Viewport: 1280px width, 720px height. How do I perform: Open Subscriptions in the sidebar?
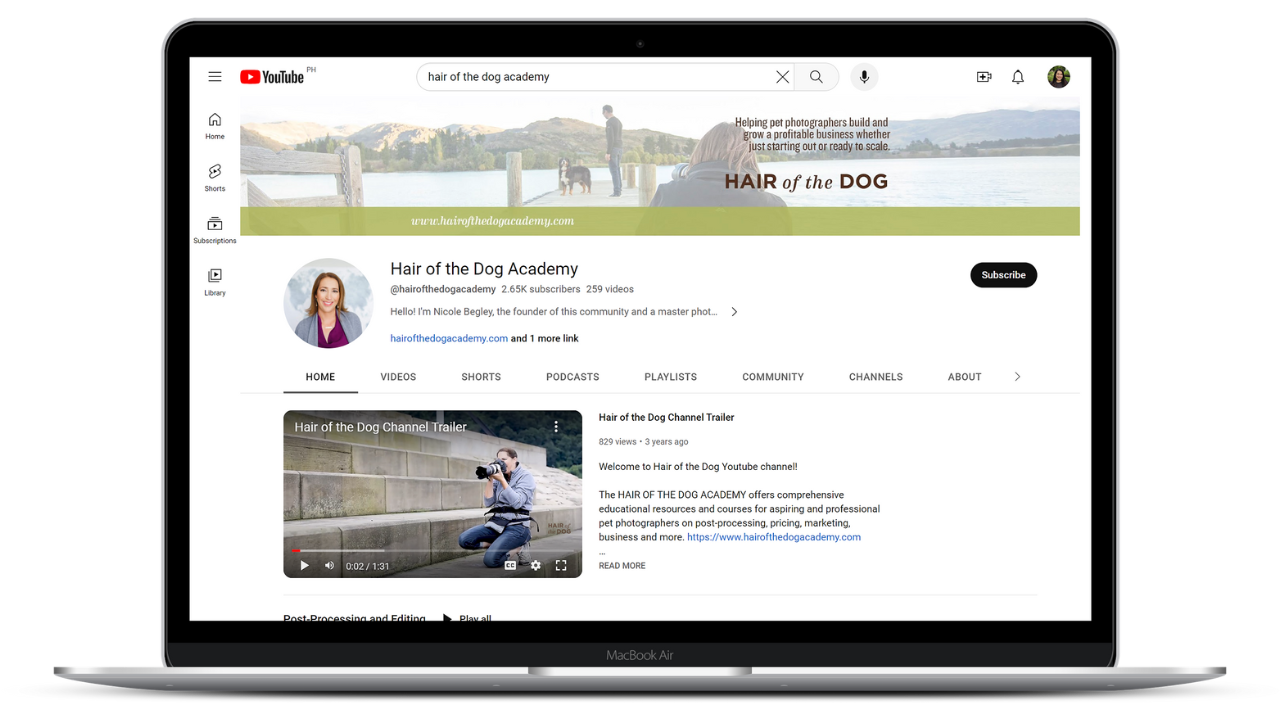click(x=215, y=230)
